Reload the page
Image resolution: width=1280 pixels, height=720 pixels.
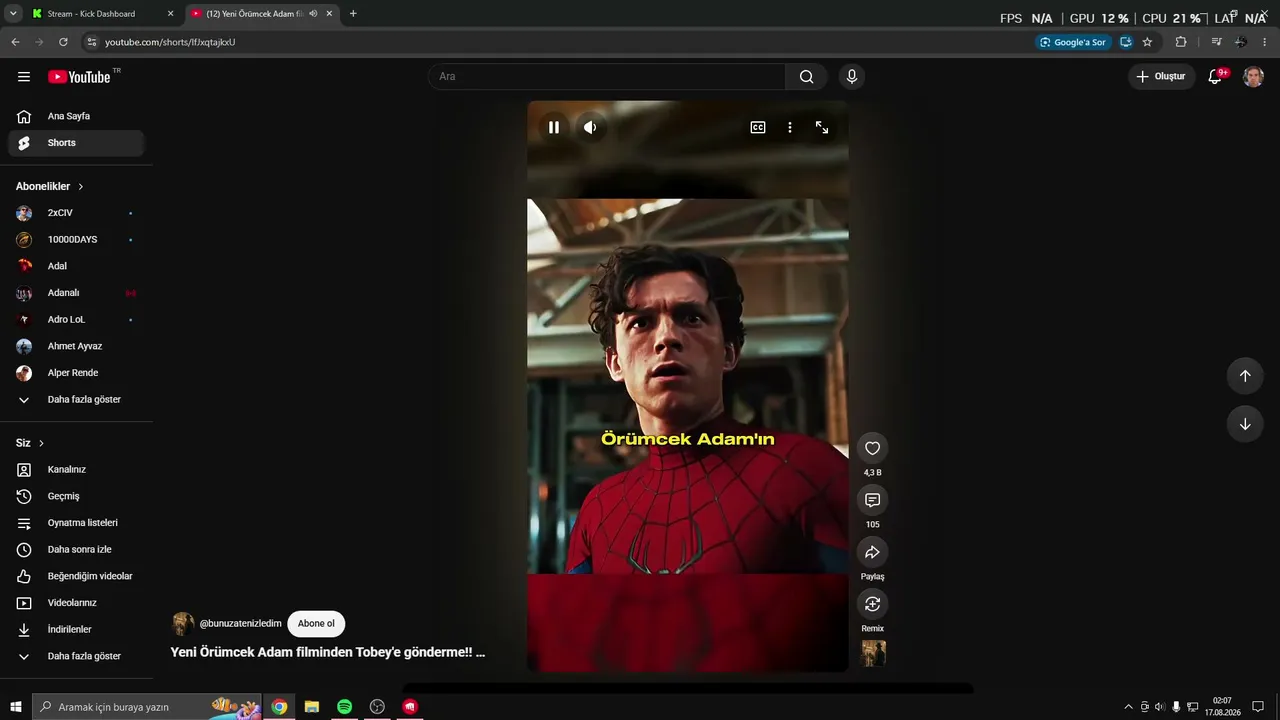coord(63,42)
